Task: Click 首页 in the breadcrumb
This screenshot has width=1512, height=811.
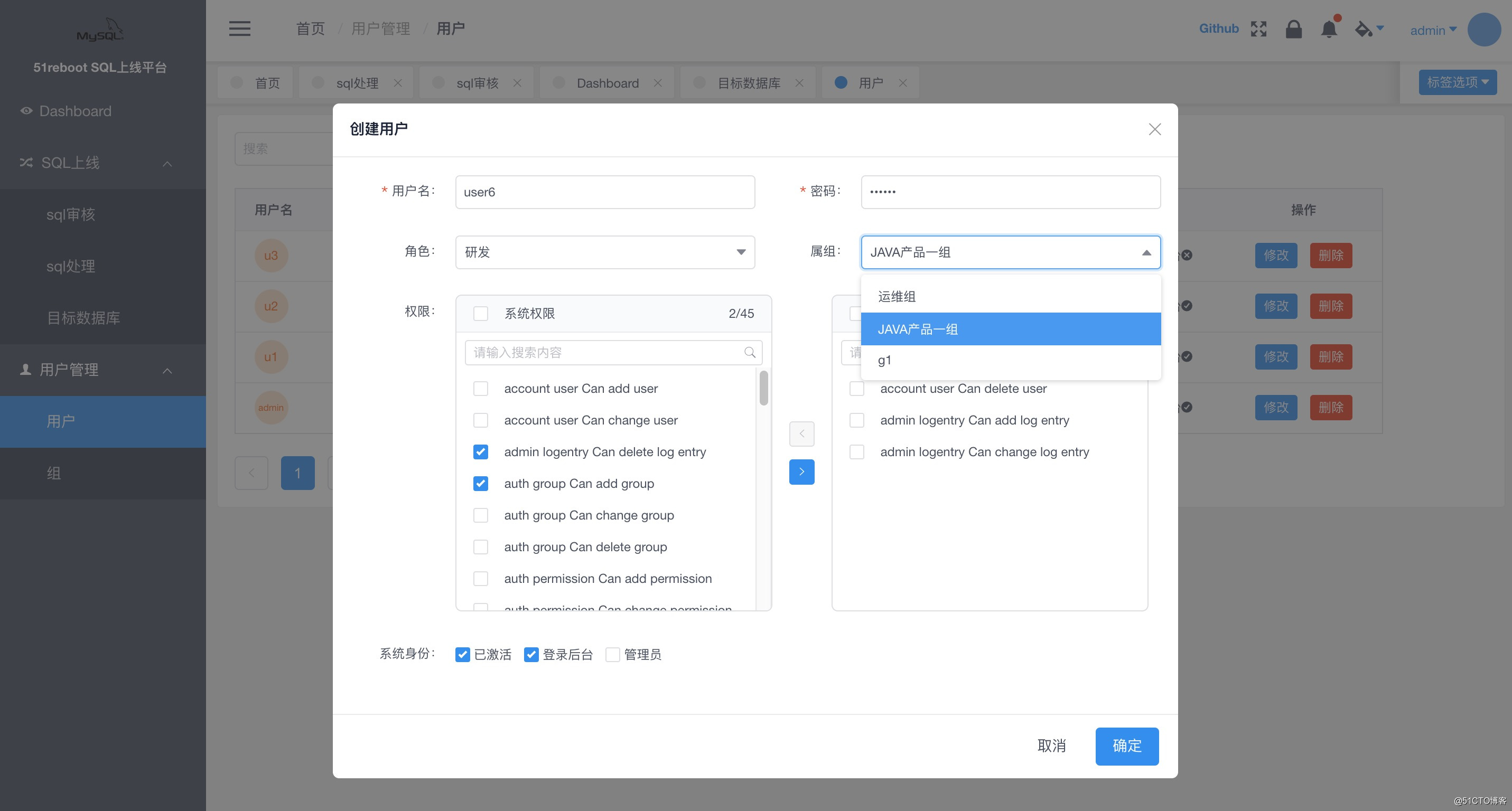Action: click(x=311, y=29)
